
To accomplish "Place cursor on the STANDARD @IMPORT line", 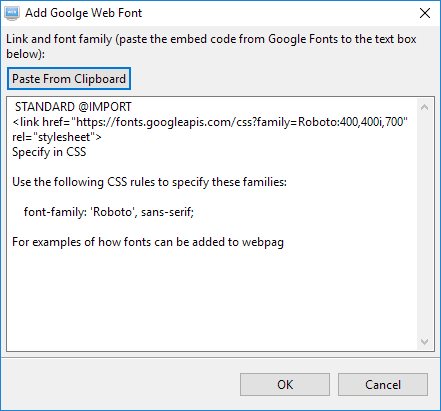I will [x=73, y=107].
